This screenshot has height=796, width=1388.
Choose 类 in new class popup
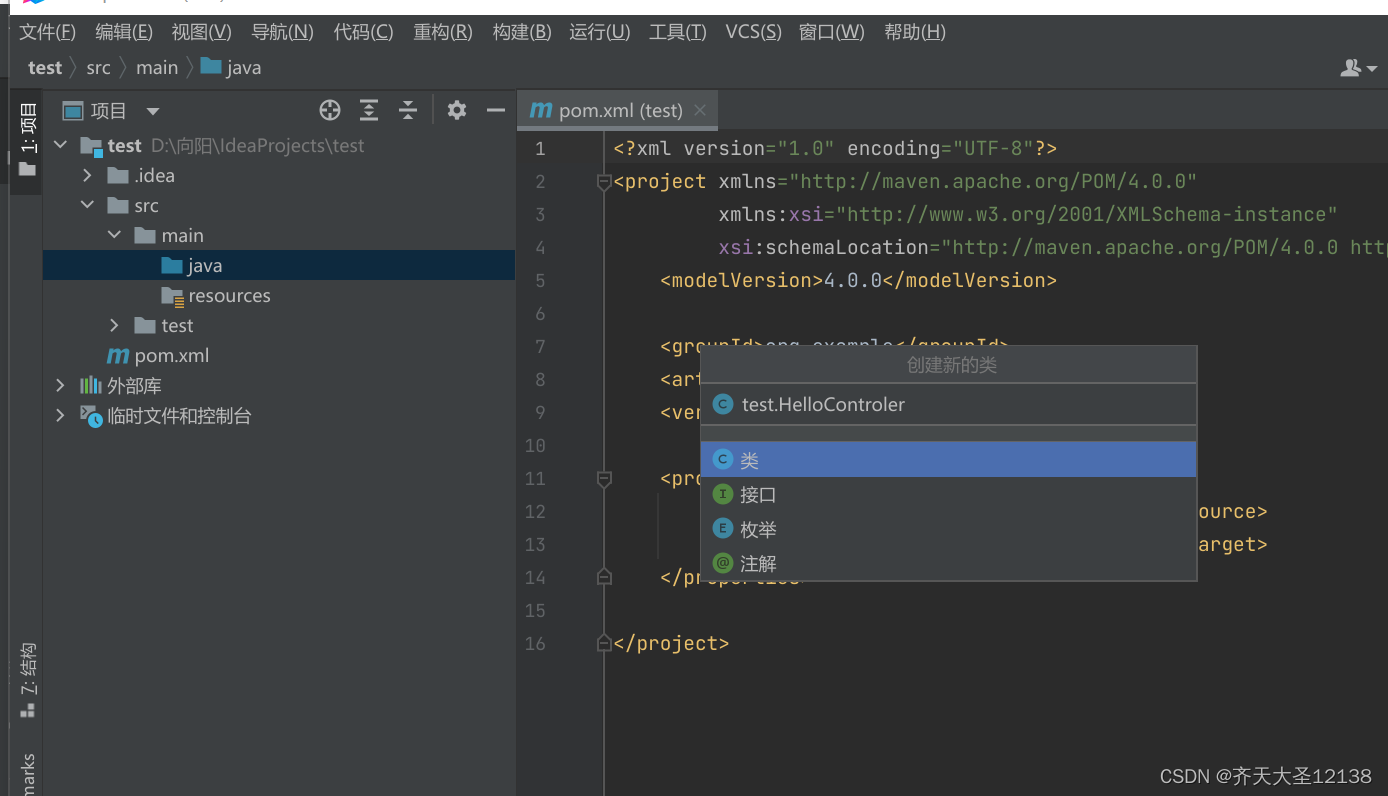949,460
